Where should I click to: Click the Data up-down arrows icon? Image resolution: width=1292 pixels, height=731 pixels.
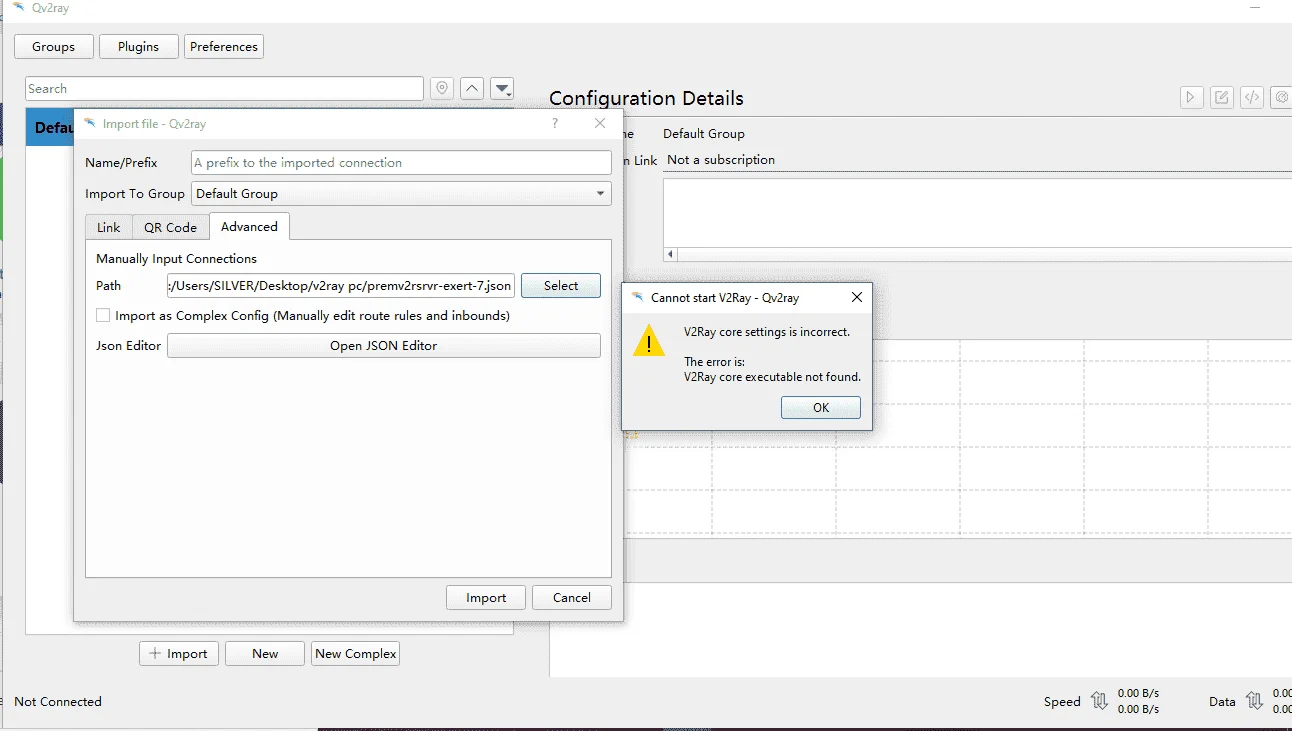click(1254, 701)
